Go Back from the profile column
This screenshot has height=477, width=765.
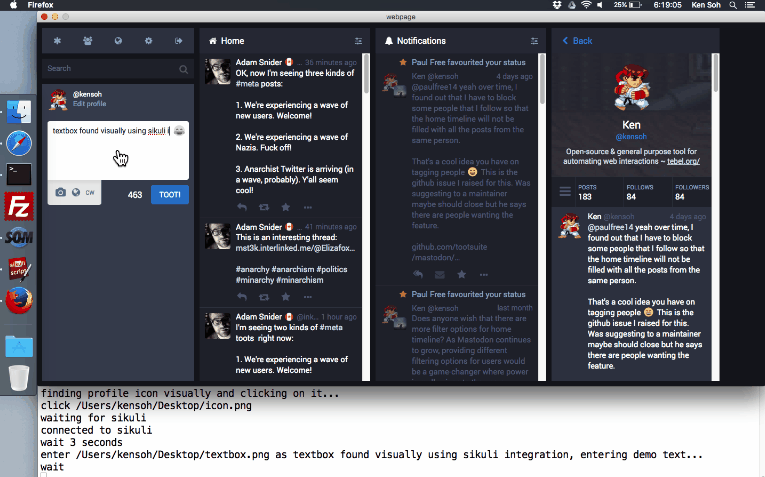(578, 41)
